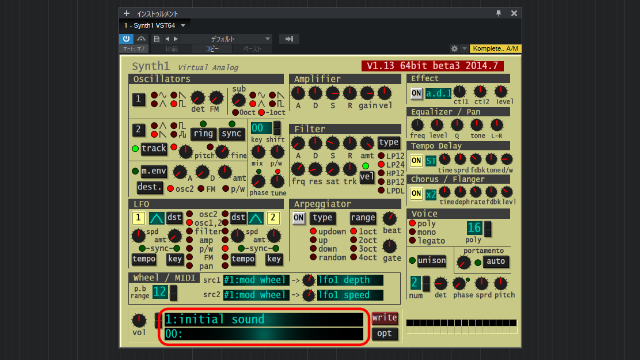This screenshot has width=640, height=360.
Task: Click the filter frq knob
Action: click(298, 169)
